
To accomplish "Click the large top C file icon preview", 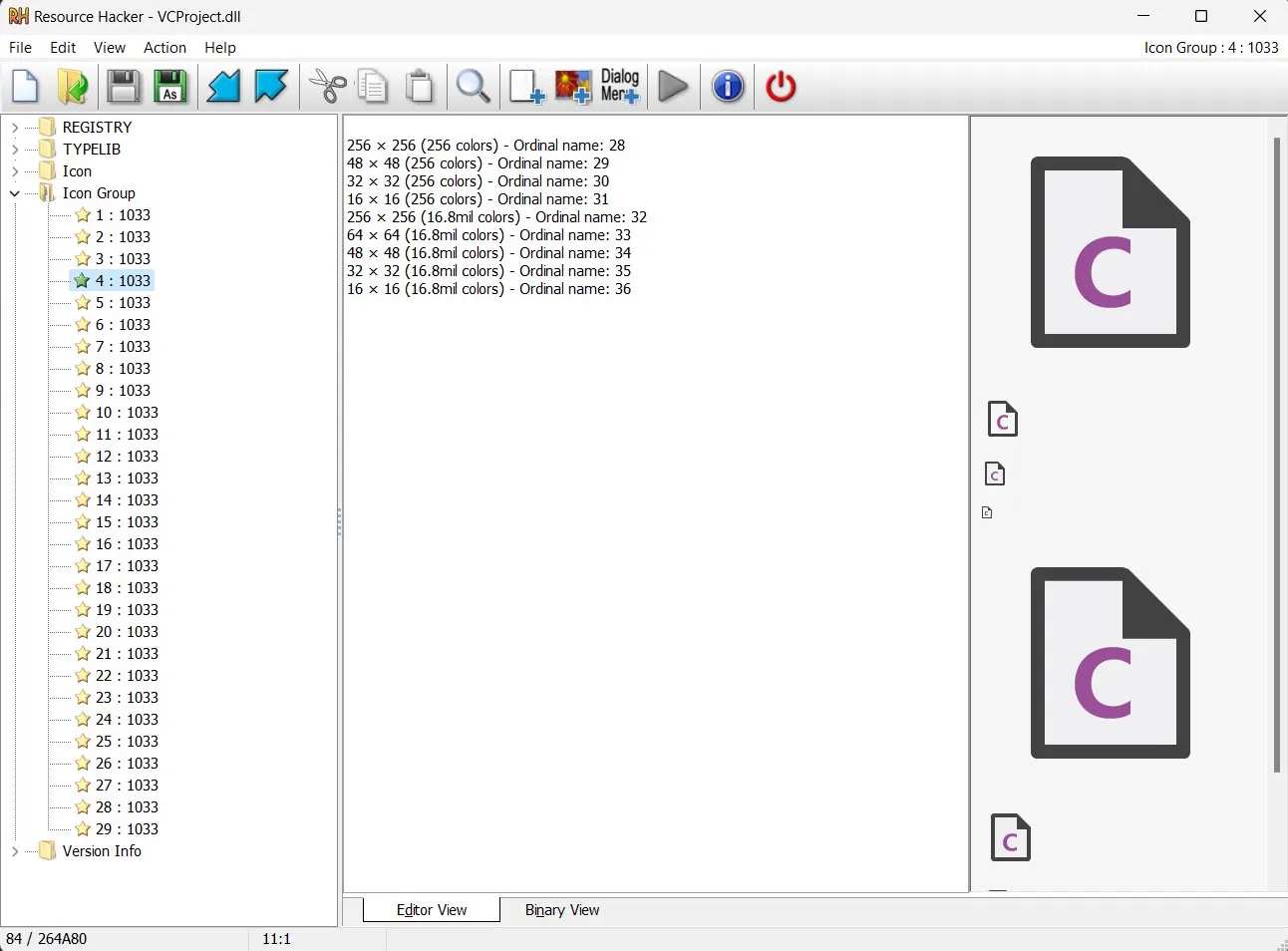I will pos(1110,252).
